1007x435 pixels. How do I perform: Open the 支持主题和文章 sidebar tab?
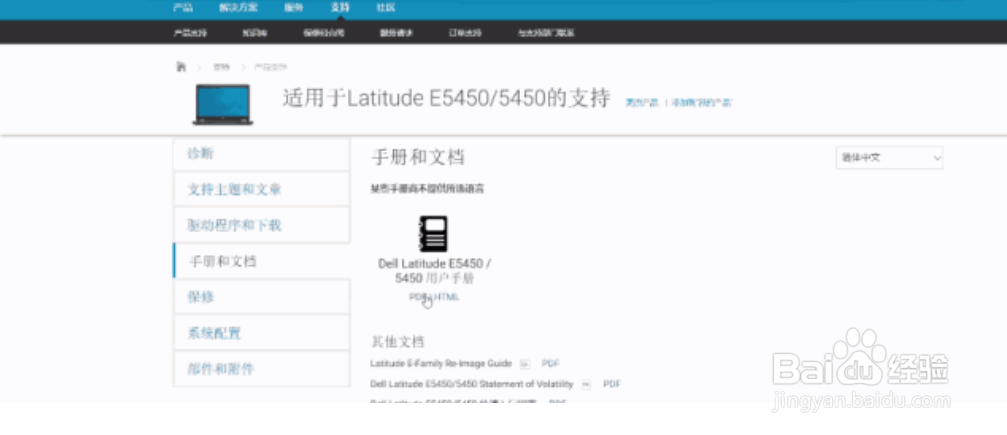point(261,190)
